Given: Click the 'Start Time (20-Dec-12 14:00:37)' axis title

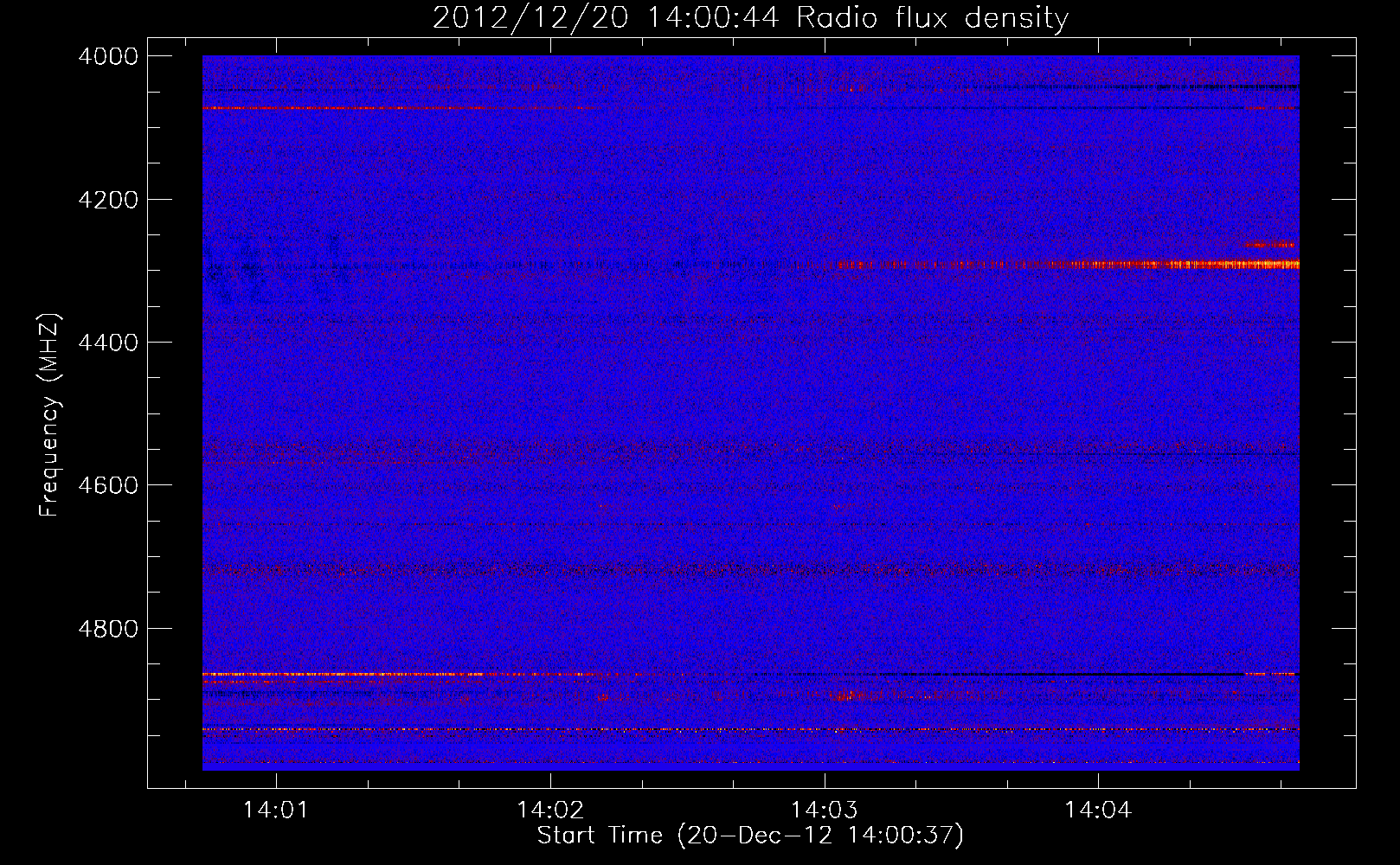Looking at the screenshot, I should coord(750,836).
